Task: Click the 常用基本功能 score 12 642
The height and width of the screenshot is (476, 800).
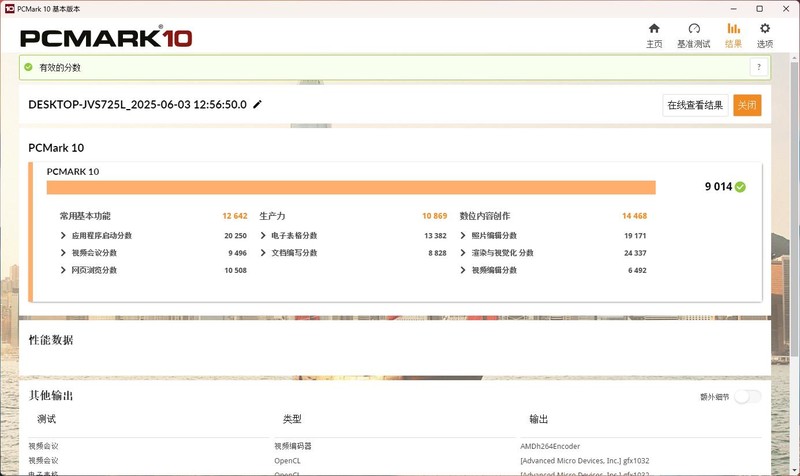Action: click(x=235, y=216)
